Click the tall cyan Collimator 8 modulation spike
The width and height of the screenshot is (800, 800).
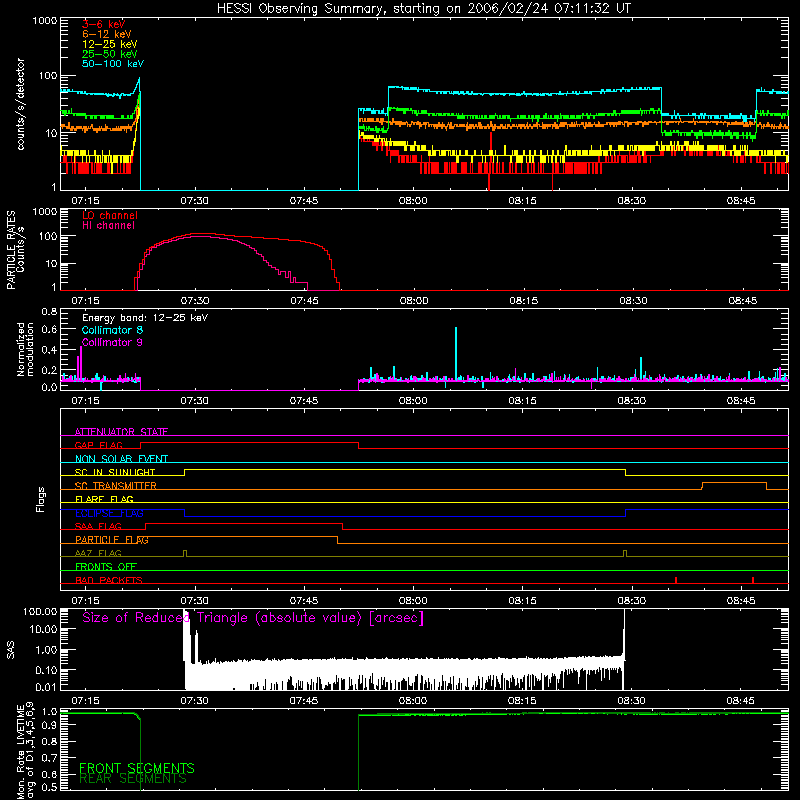pos(456,352)
